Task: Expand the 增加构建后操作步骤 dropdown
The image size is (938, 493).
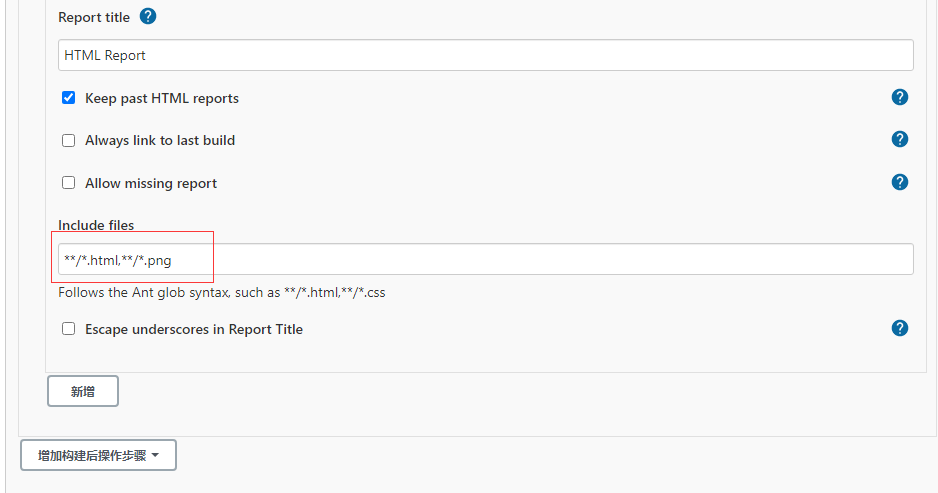Action: pyautogui.click(x=98, y=455)
